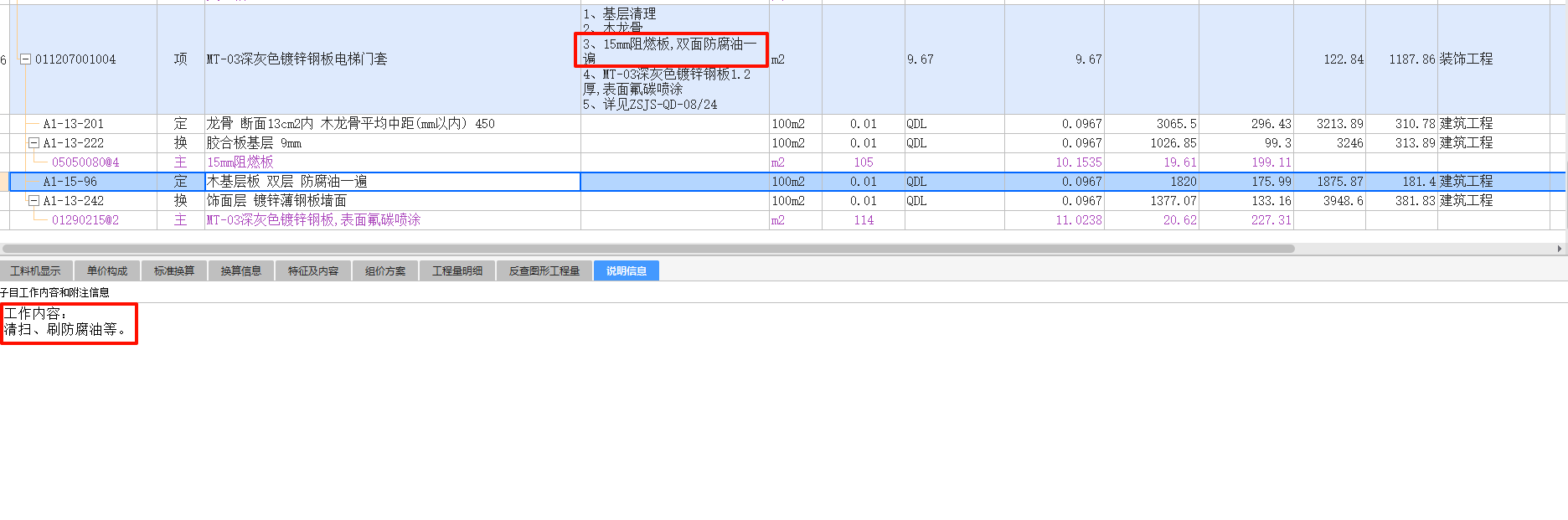Image resolution: width=1568 pixels, height=520 pixels.
Task: Click the scrollbar's right arrow
Action: [x=1559, y=249]
